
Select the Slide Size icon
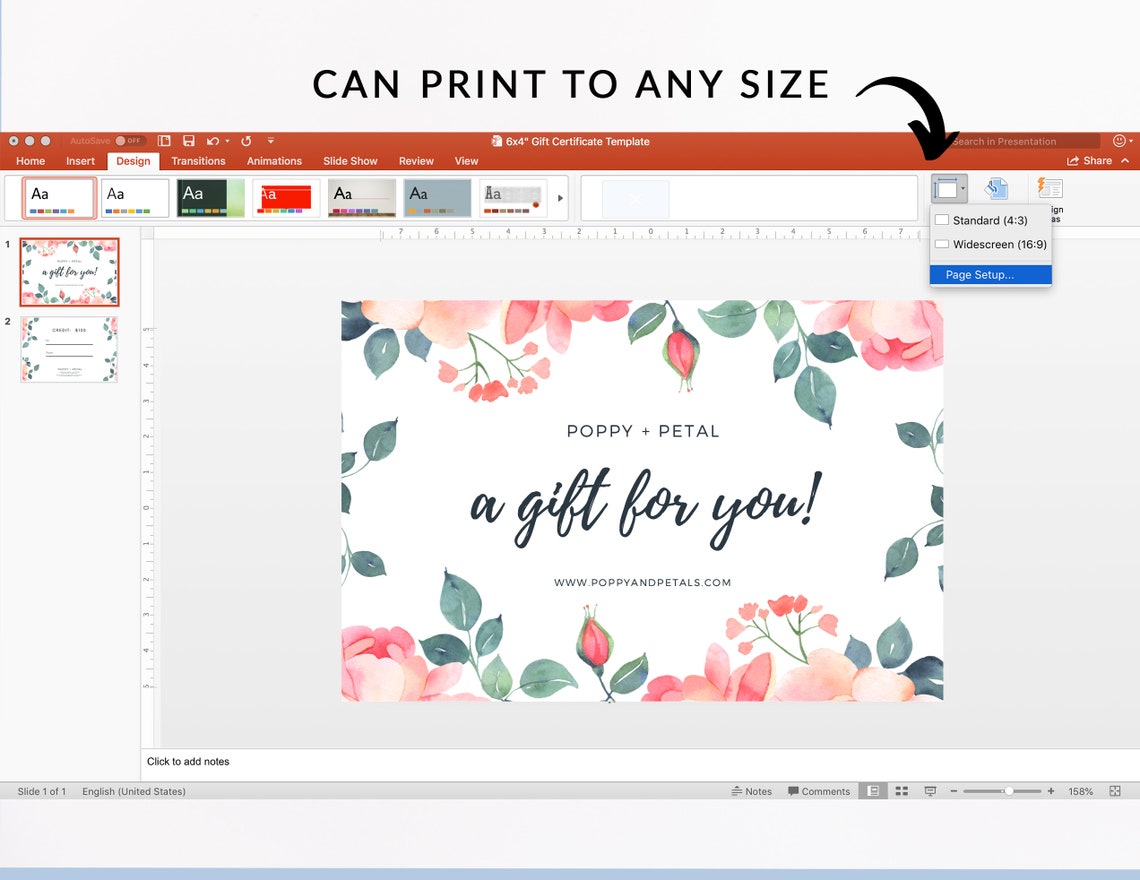[945, 188]
